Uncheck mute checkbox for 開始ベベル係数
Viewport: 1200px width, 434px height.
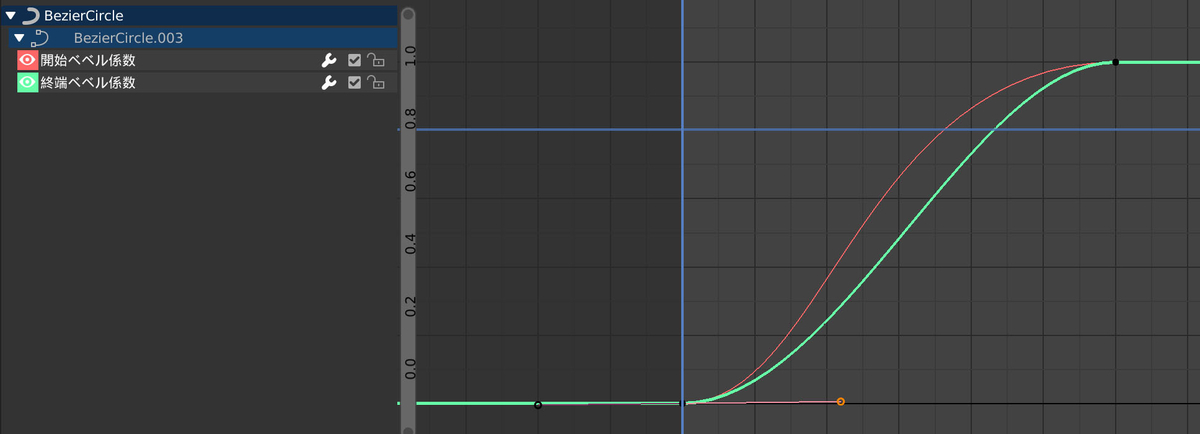(354, 60)
